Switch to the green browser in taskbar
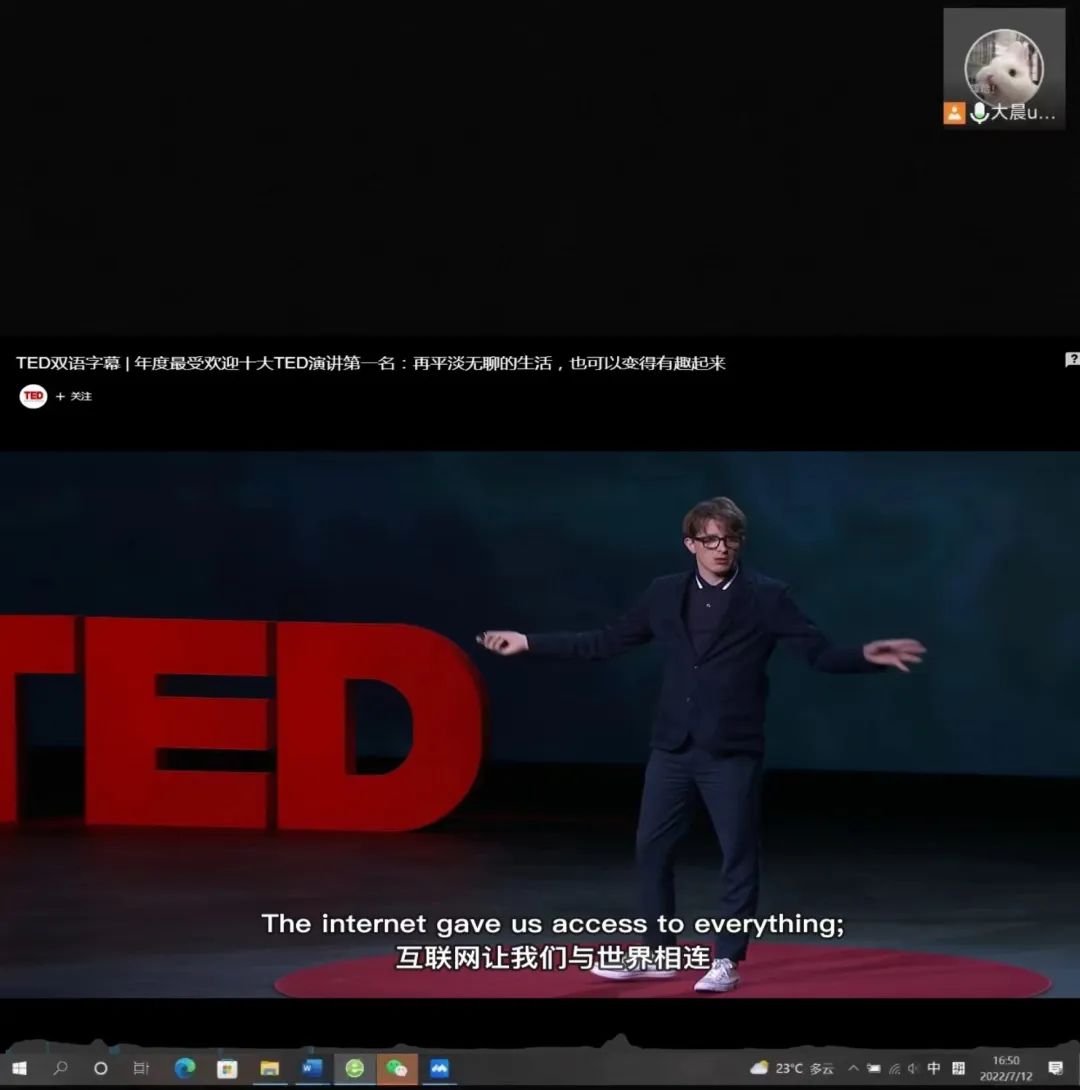Viewport: 1080px width, 1090px height. [355, 1068]
